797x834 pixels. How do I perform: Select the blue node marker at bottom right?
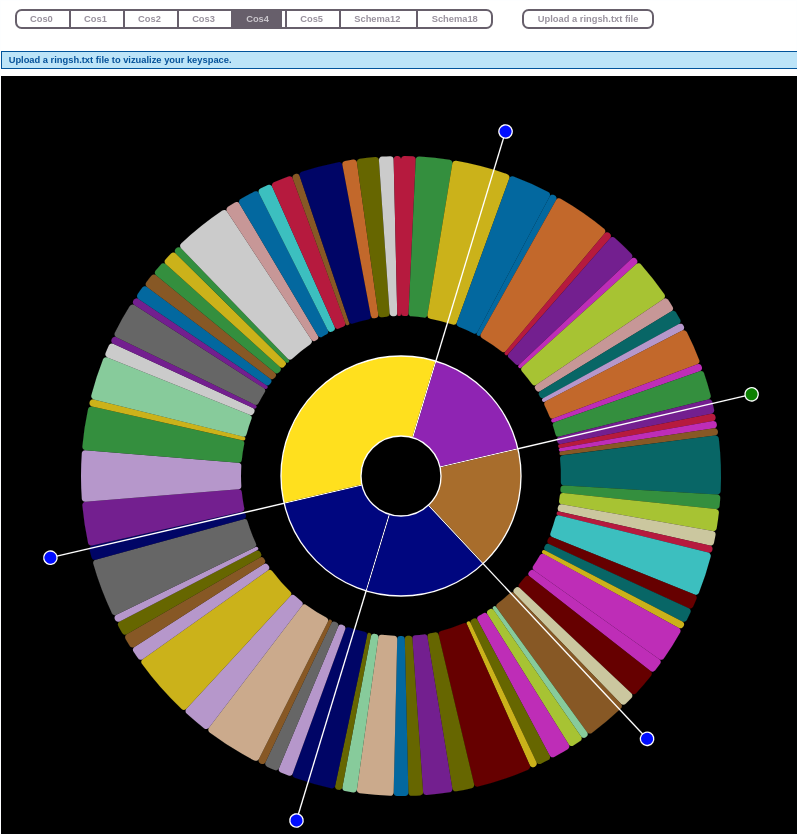(x=647, y=739)
